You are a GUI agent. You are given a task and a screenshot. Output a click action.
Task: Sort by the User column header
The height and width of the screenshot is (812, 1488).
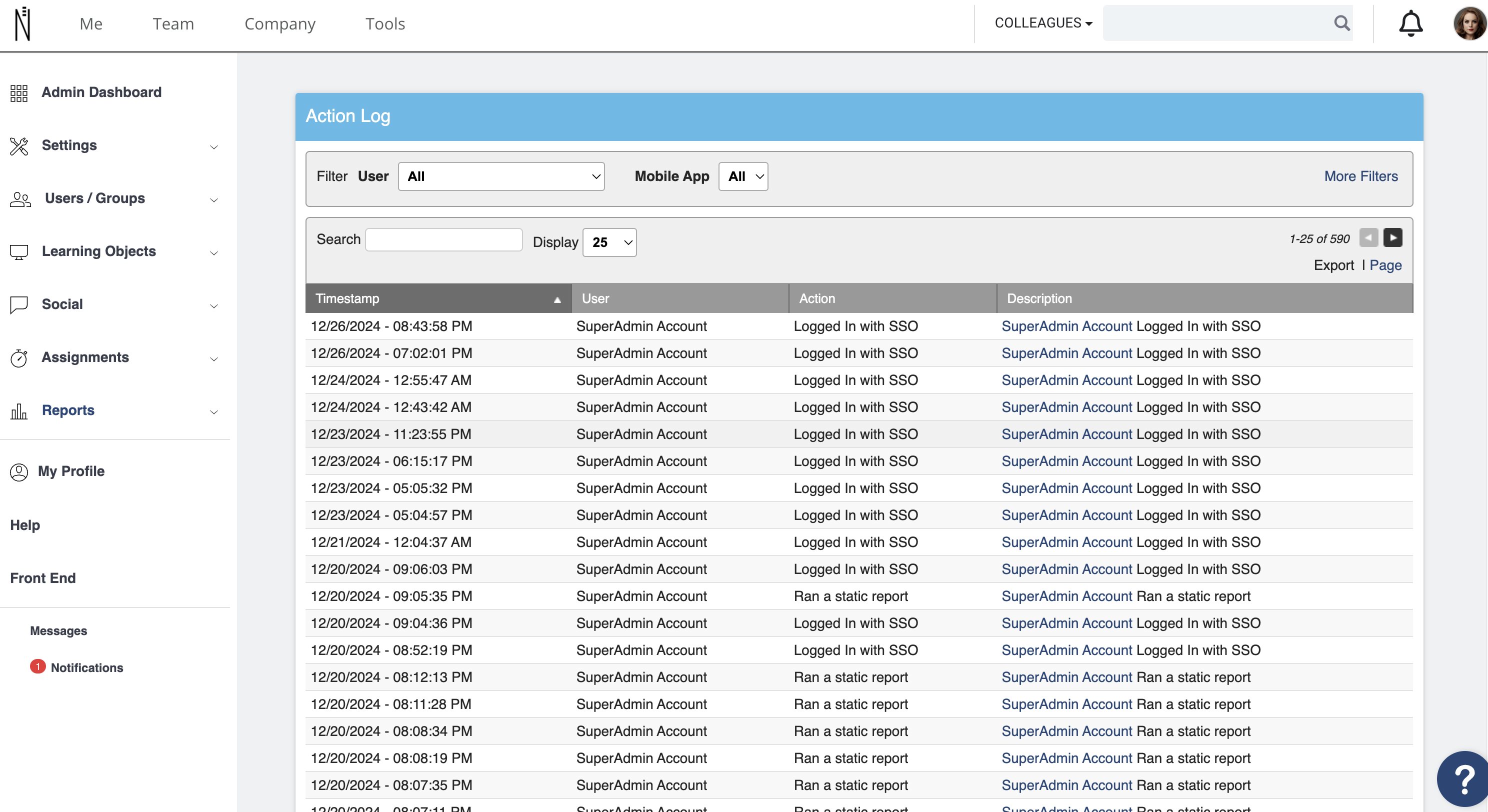(x=680, y=298)
